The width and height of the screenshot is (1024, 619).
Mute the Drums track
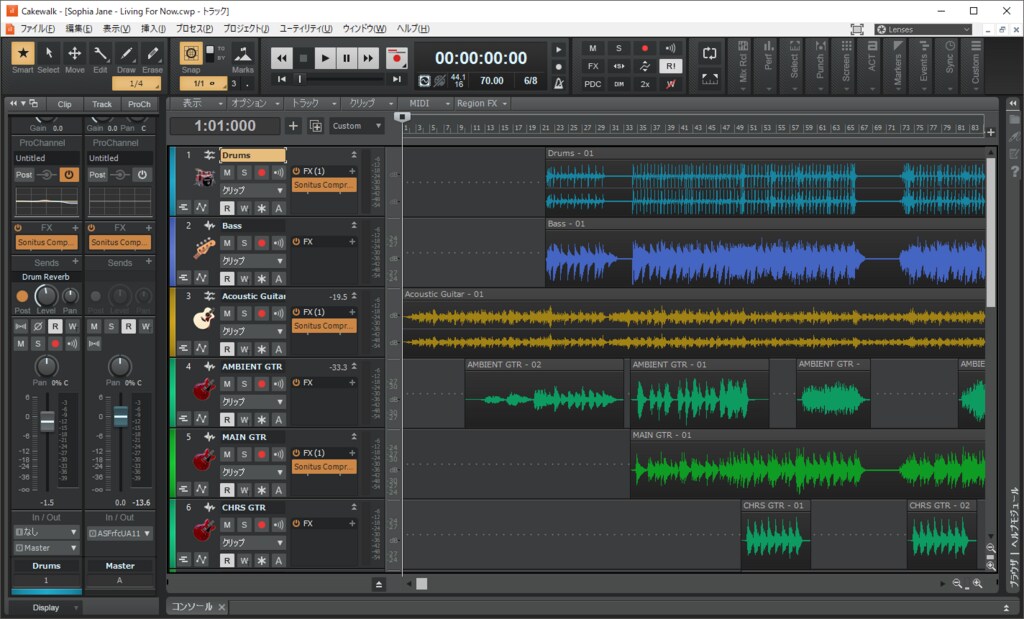(227, 172)
